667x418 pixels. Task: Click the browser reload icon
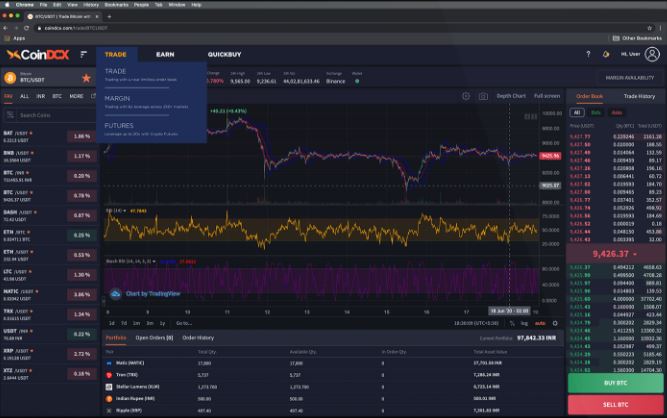click(x=26, y=28)
